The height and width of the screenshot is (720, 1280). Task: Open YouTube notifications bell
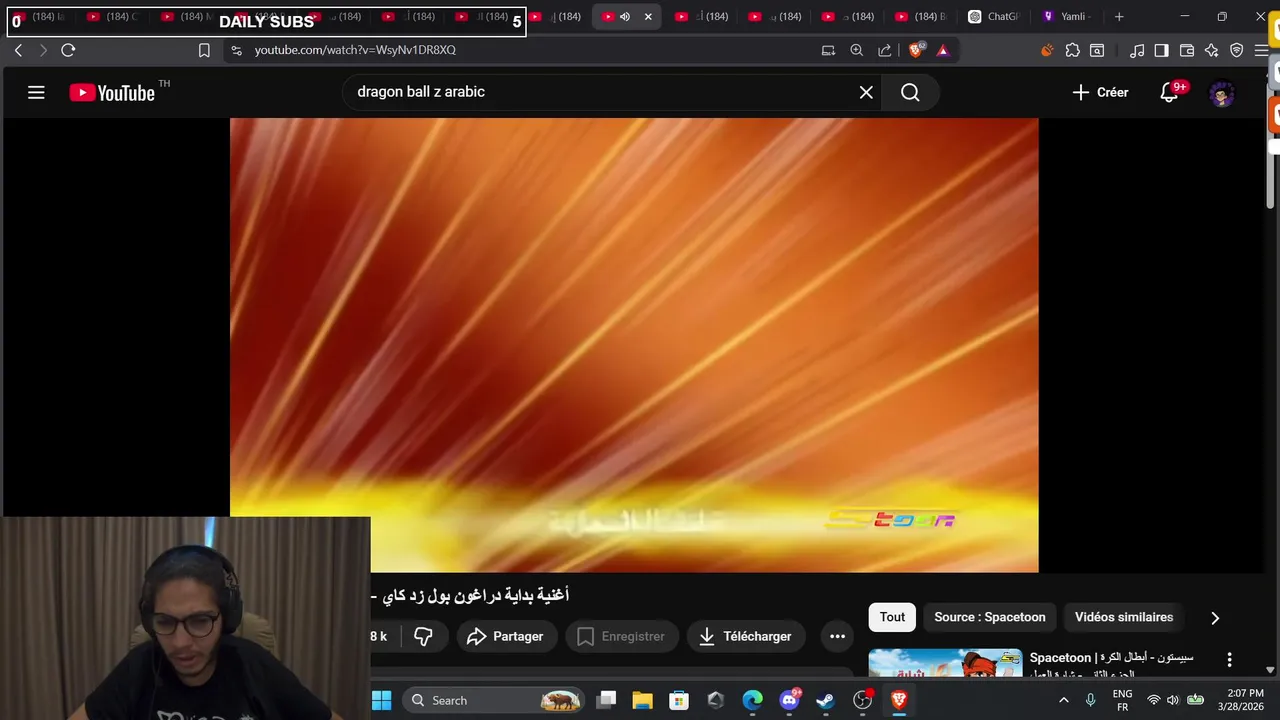coord(1169,92)
